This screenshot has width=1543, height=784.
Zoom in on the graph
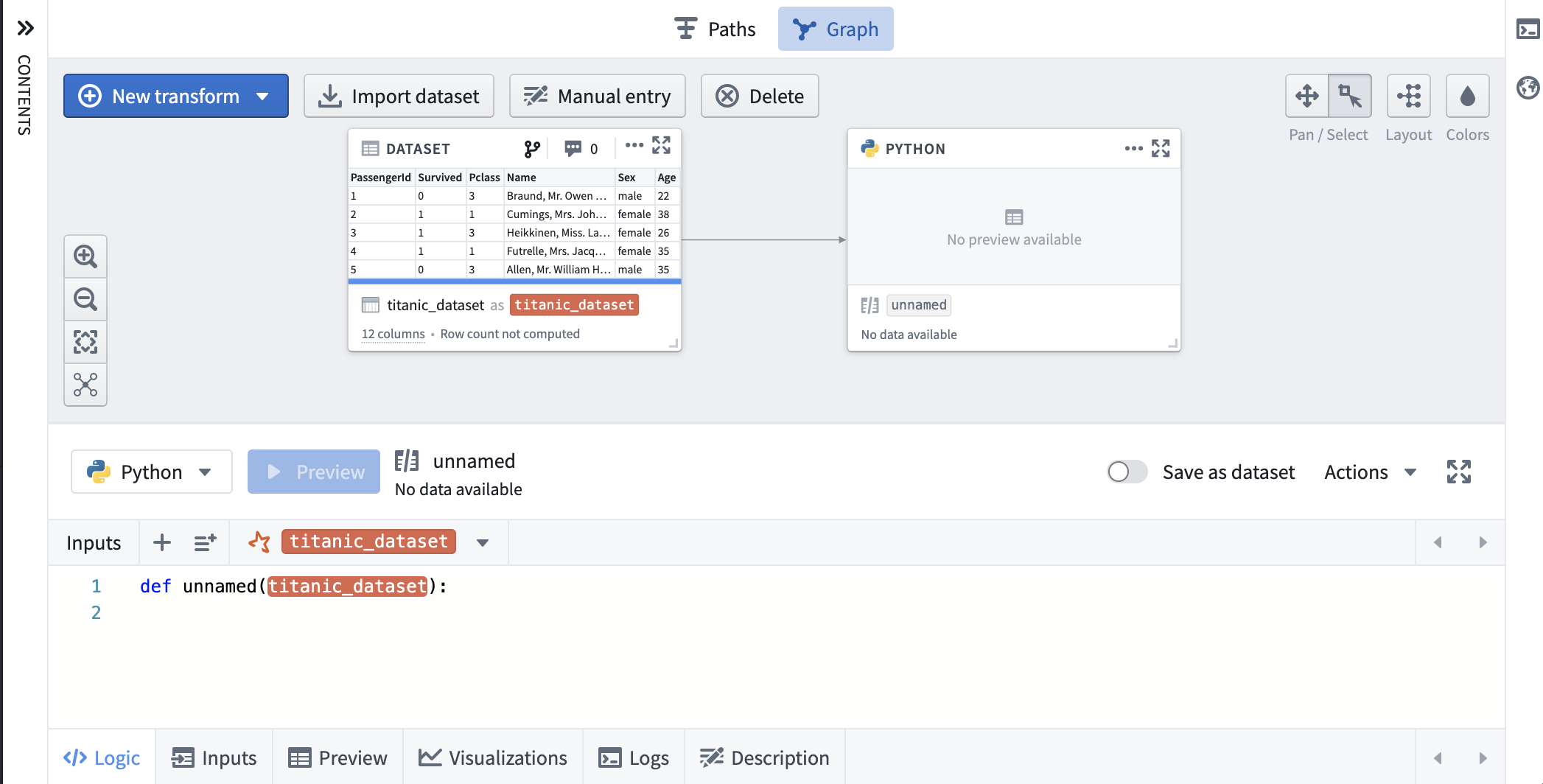pos(85,256)
